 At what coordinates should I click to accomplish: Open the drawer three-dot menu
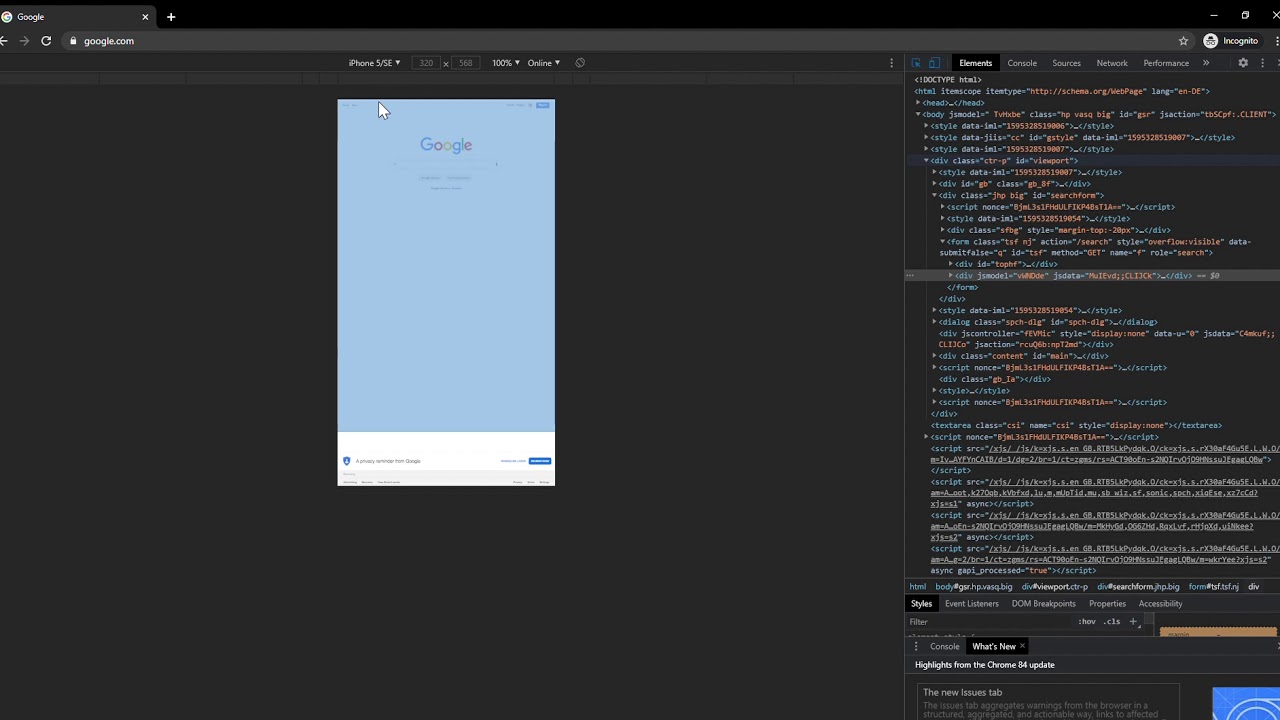[x=915, y=646]
